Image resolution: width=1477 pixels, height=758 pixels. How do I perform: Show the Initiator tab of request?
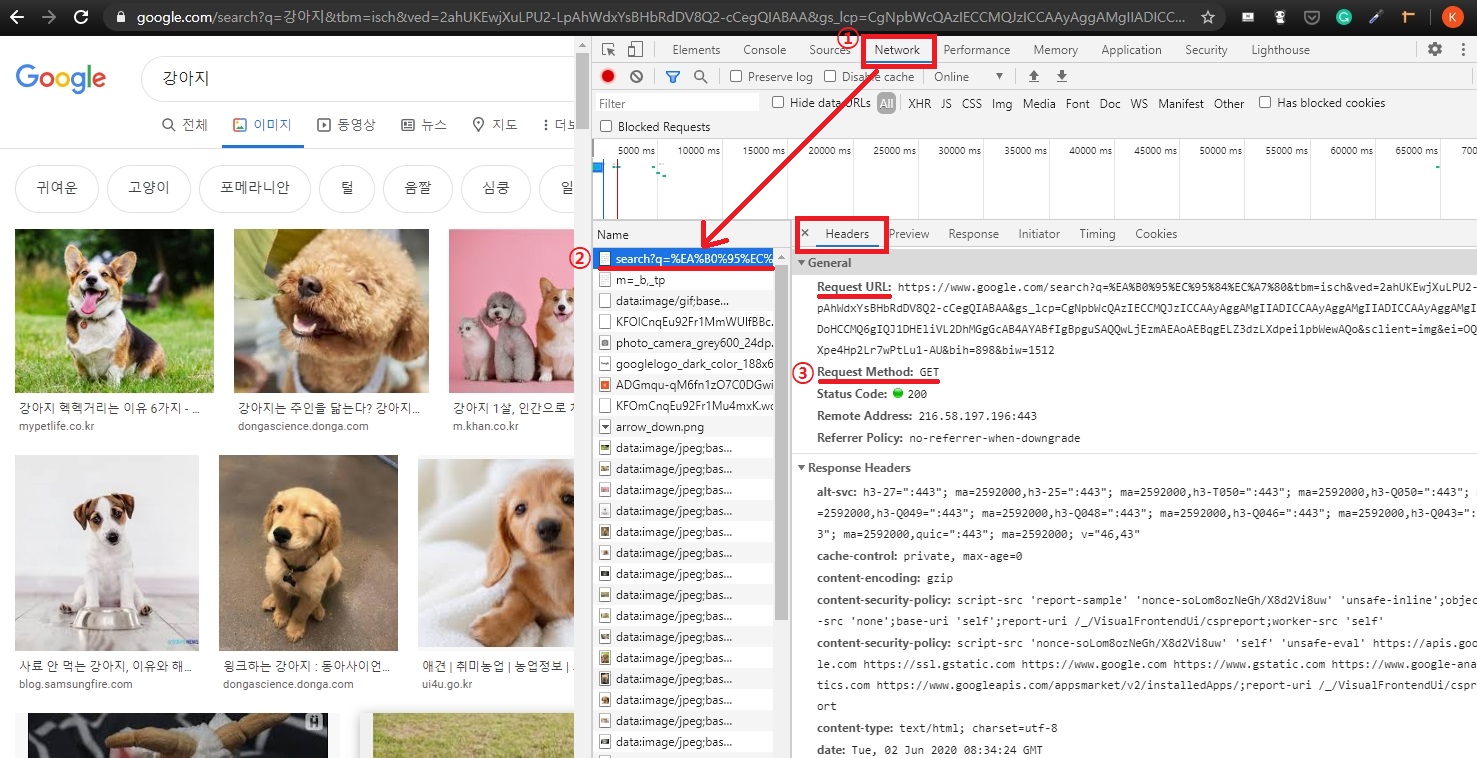tap(1039, 233)
